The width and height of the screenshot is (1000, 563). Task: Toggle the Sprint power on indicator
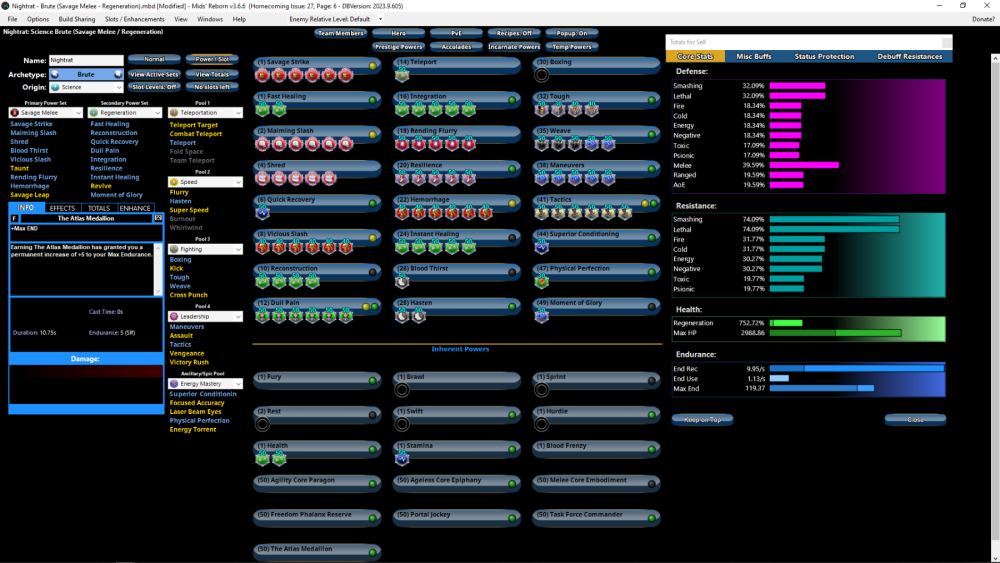(652, 380)
